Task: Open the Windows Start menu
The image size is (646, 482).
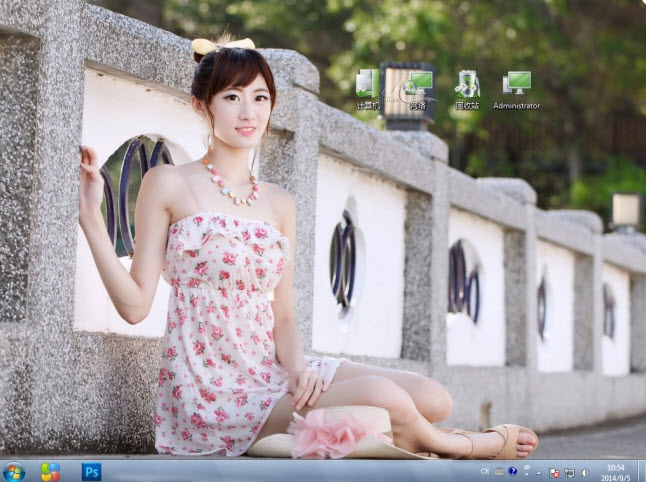Action: 14,471
